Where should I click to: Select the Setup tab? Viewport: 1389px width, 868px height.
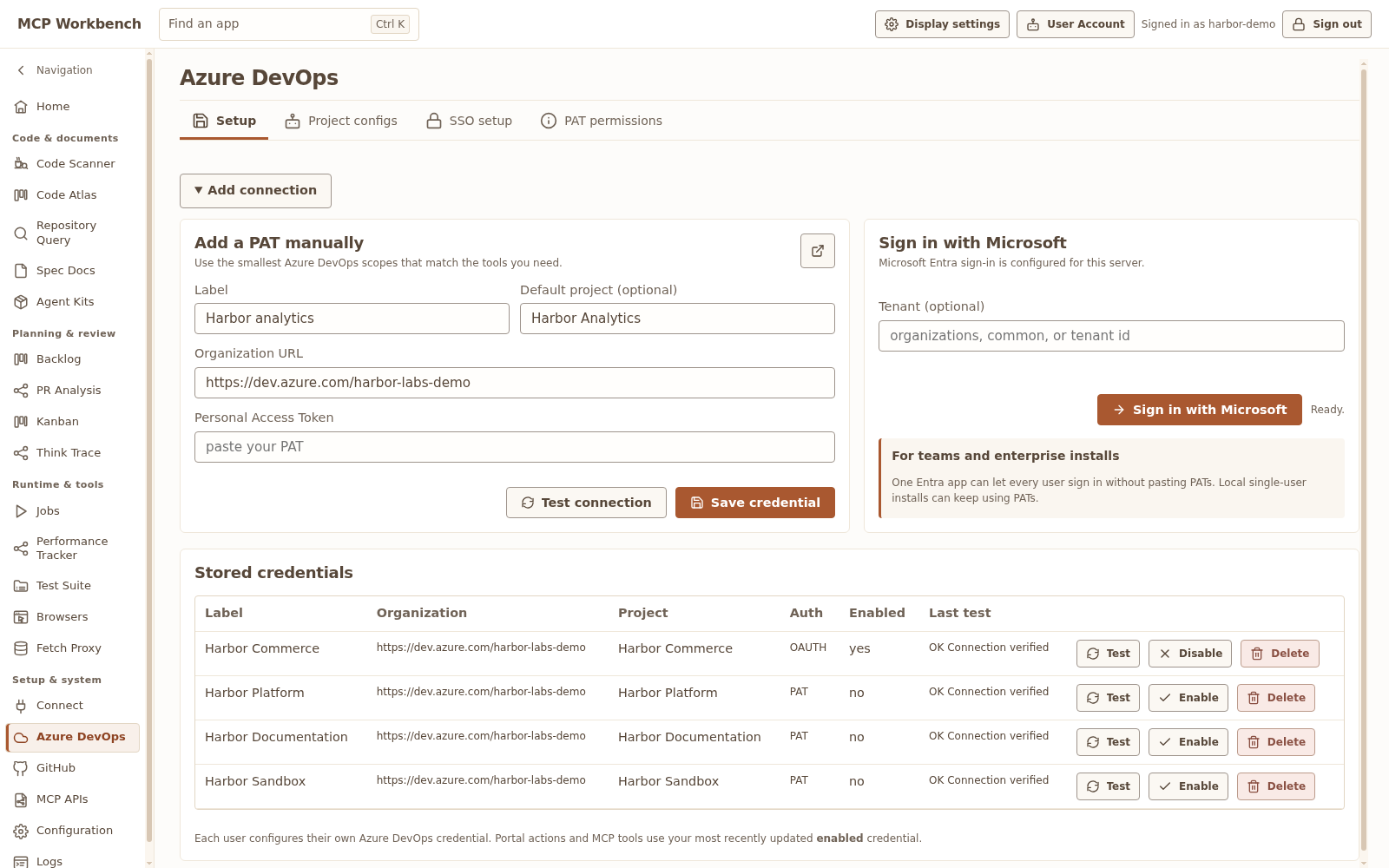(224, 122)
